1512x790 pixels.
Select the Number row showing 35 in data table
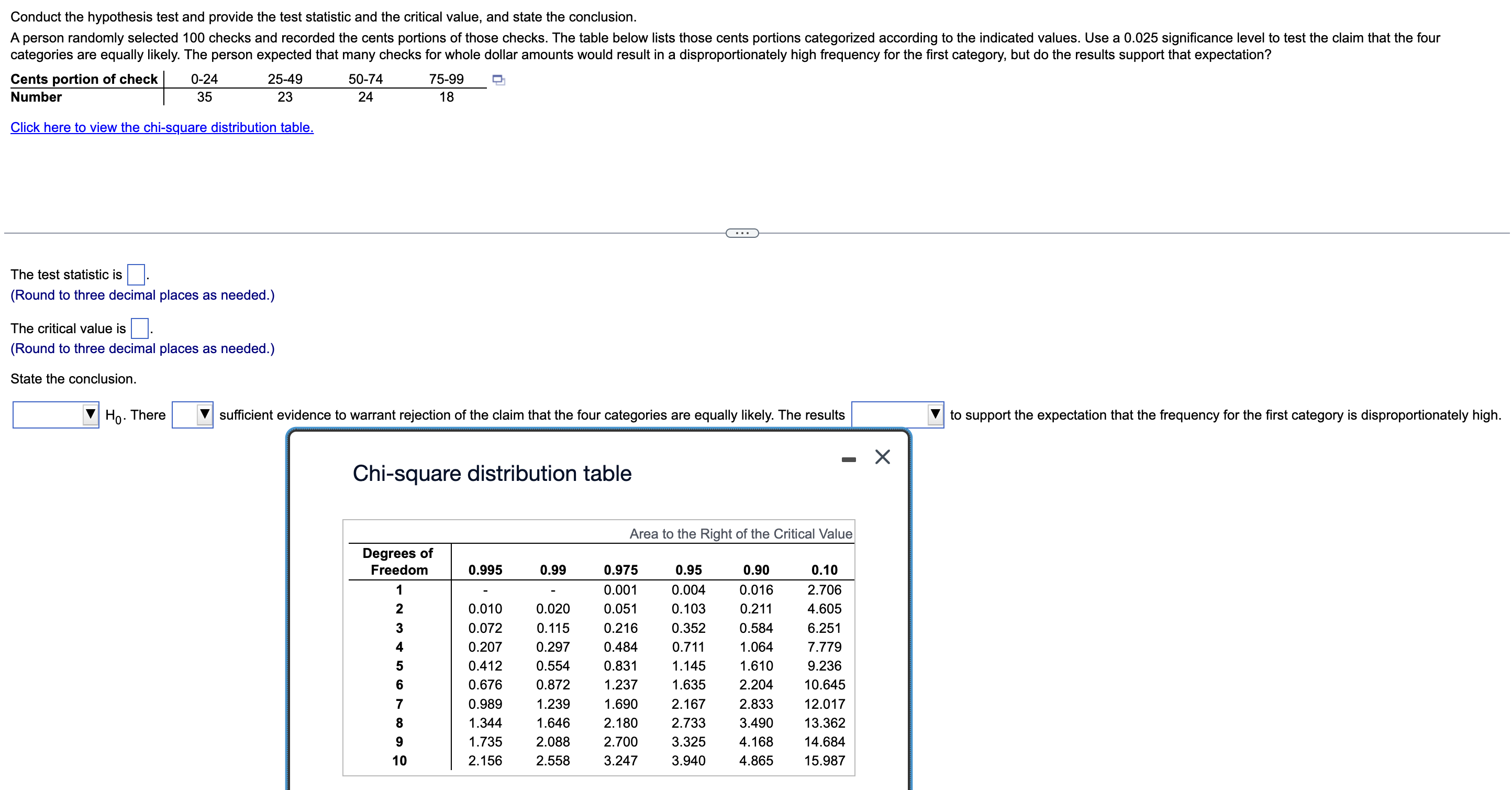[204, 97]
